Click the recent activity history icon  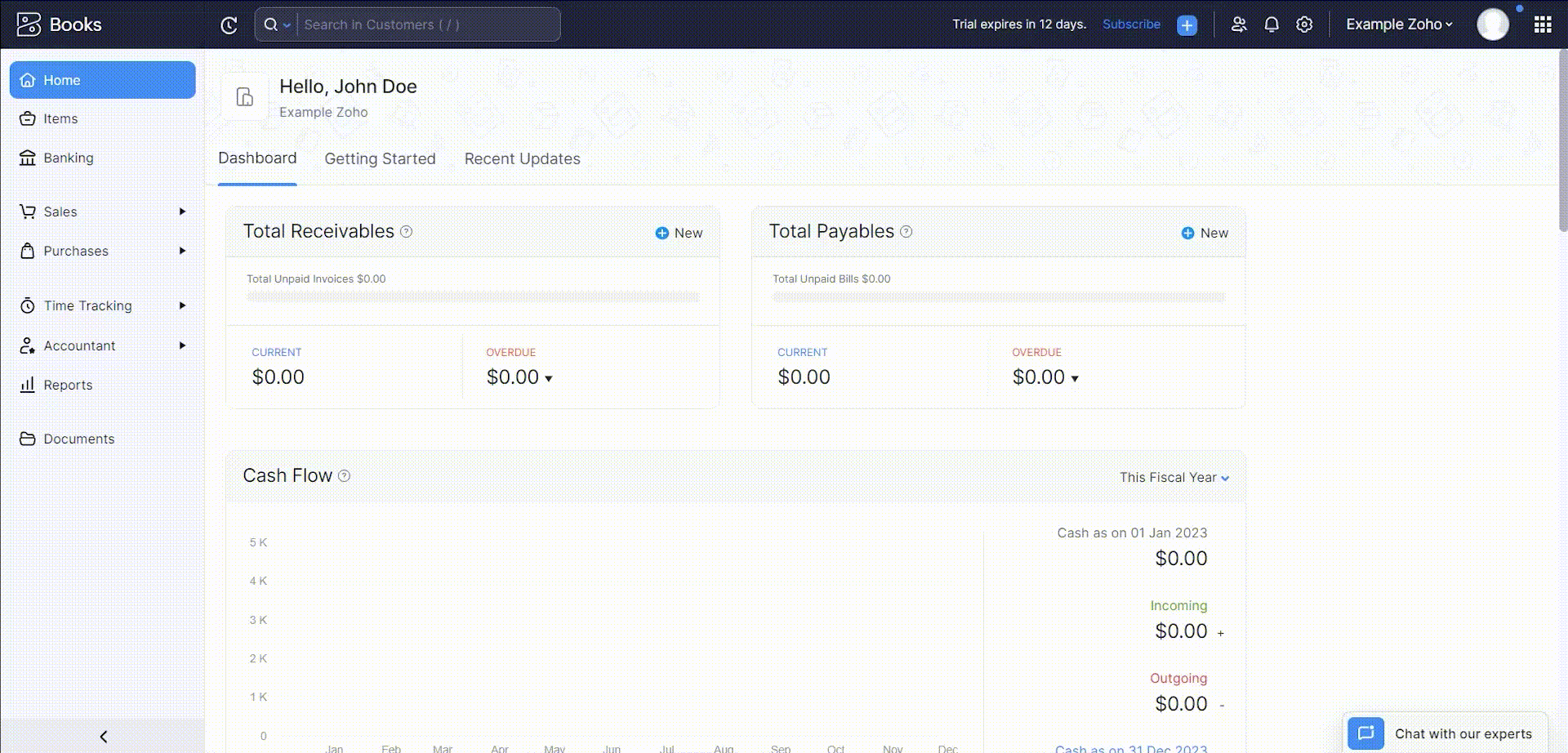click(229, 25)
